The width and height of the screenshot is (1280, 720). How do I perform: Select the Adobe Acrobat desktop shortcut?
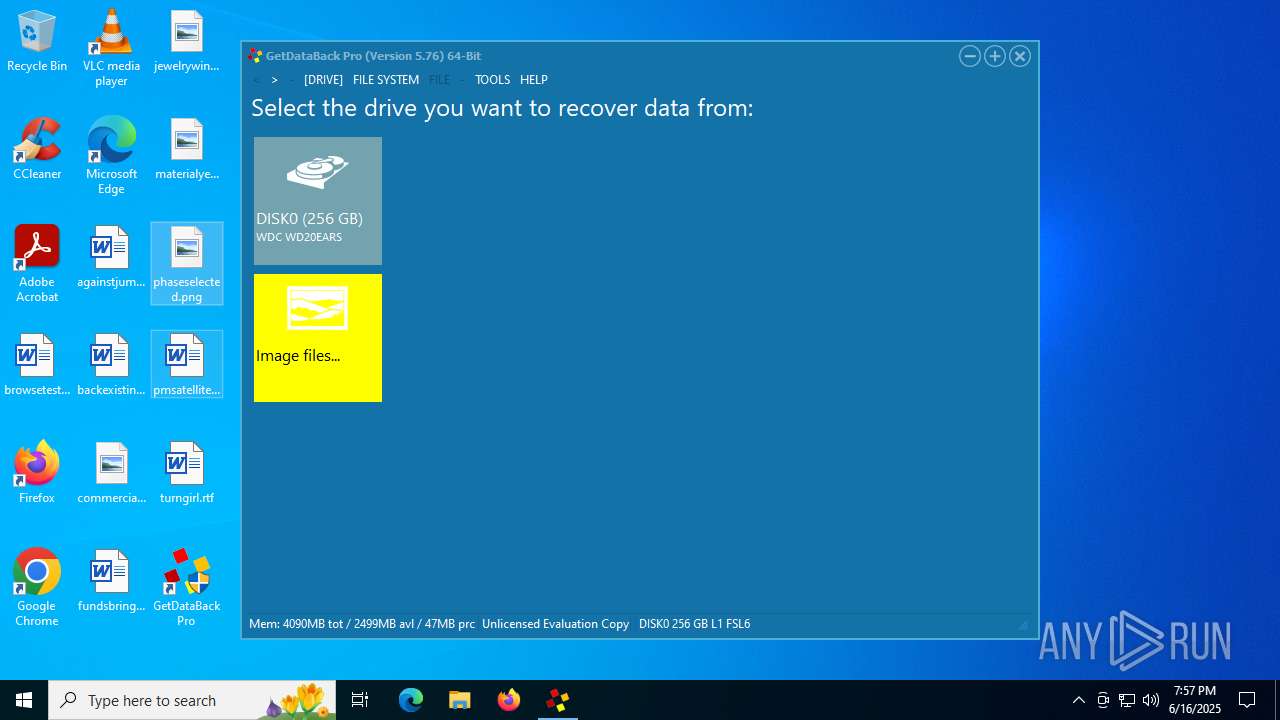[37, 264]
